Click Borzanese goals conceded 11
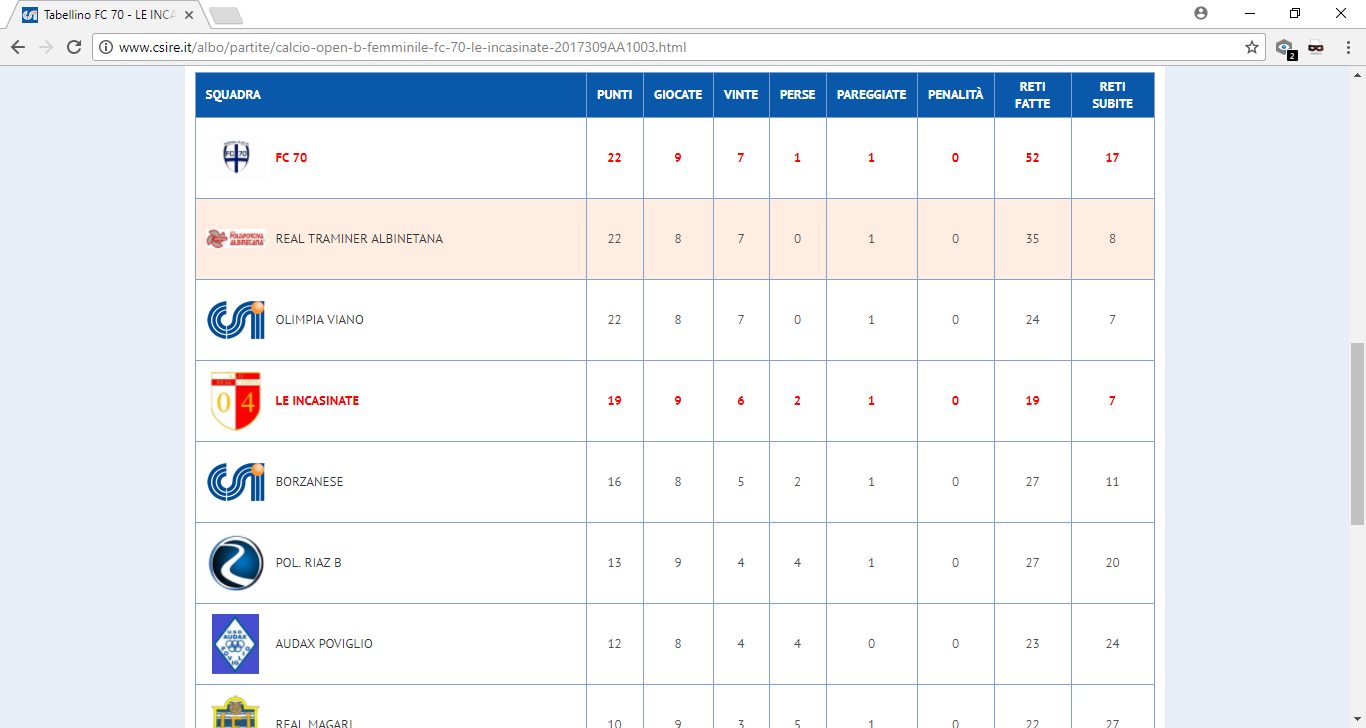The width and height of the screenshot is (1366, 728). tap(1112, 482)
